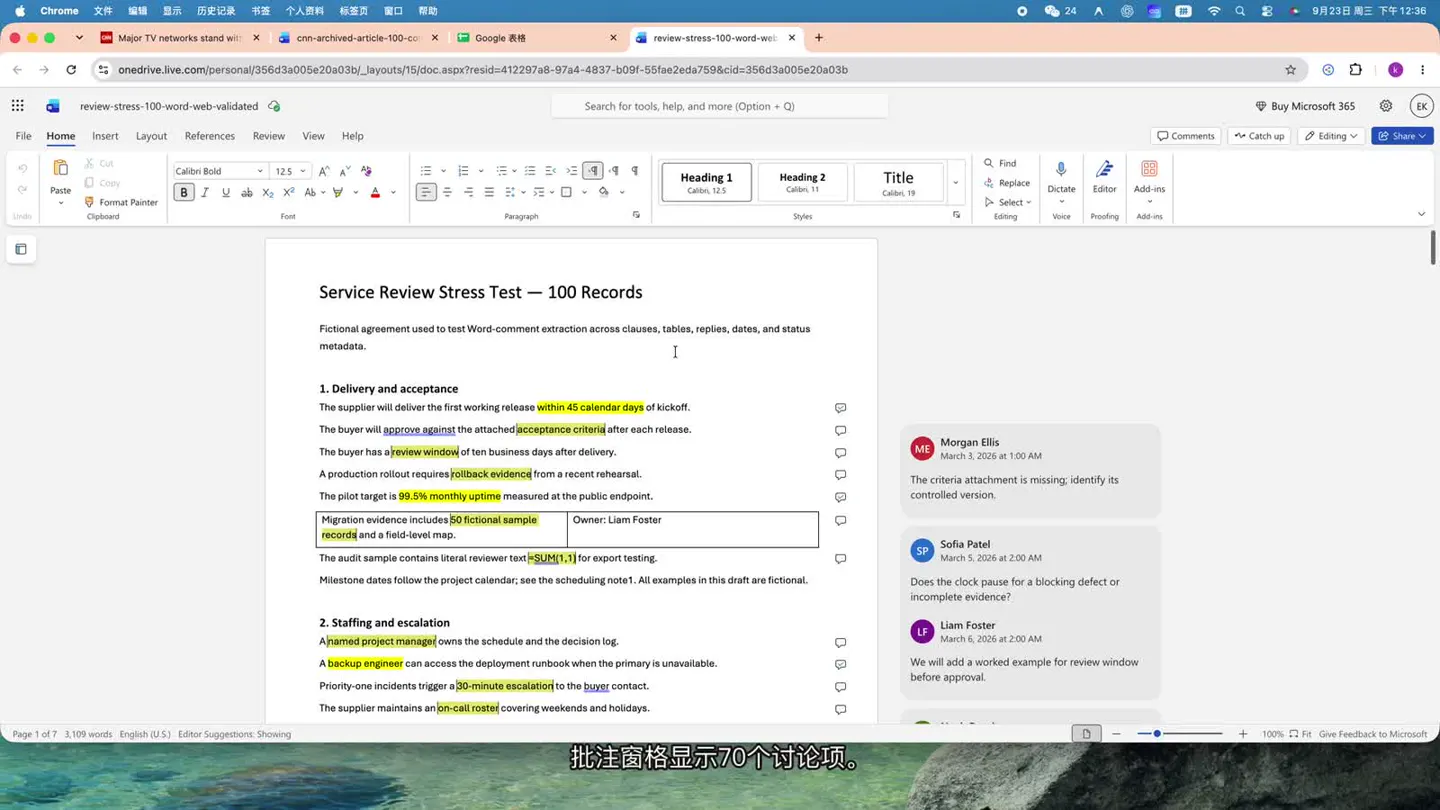This screenshot has height=810, width=1440.
Task: Expand the font name Calibri Bold dropdown
Action: point(260,171)
